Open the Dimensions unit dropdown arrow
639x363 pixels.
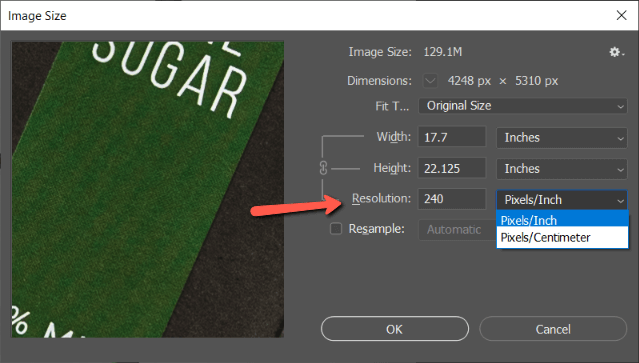point(430,81)
